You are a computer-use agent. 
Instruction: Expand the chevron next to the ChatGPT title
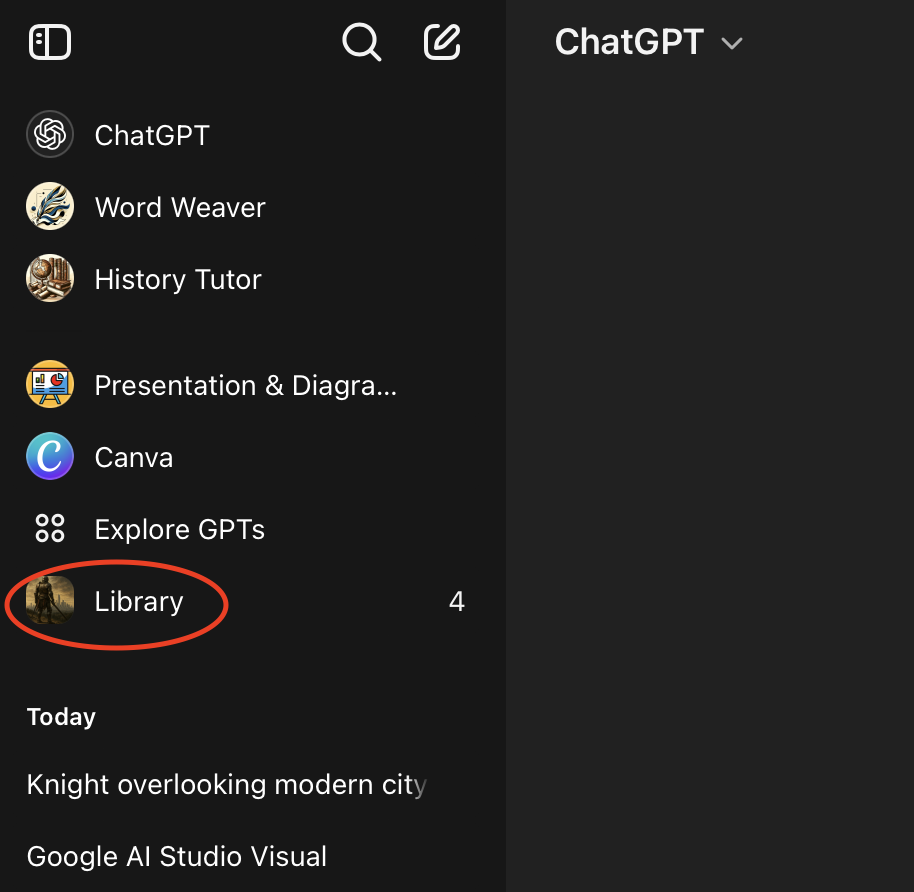(732, 43)
